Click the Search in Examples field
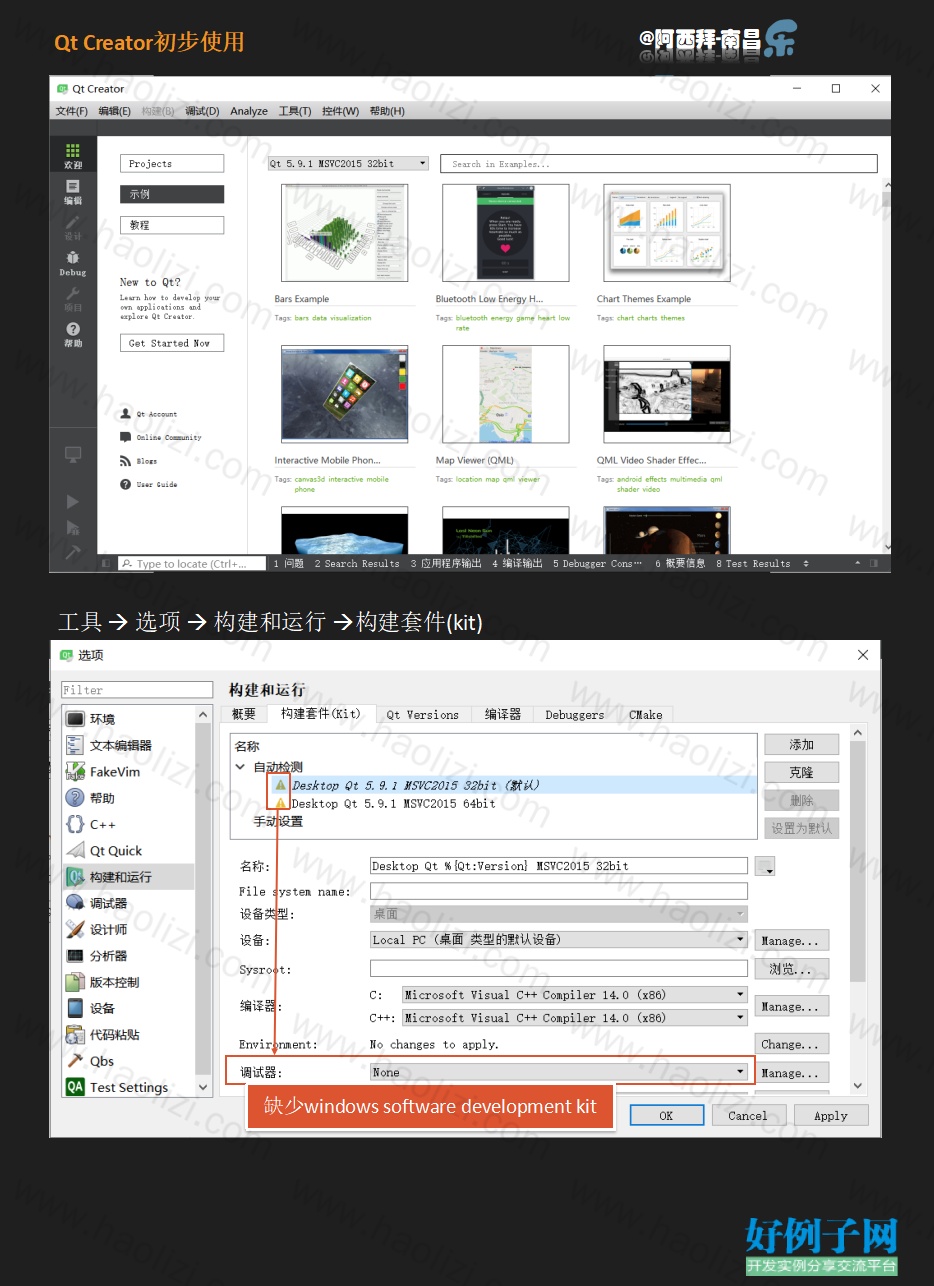Screen dimensions: 934x1286 pyautogui.click(x=659, y=164)
